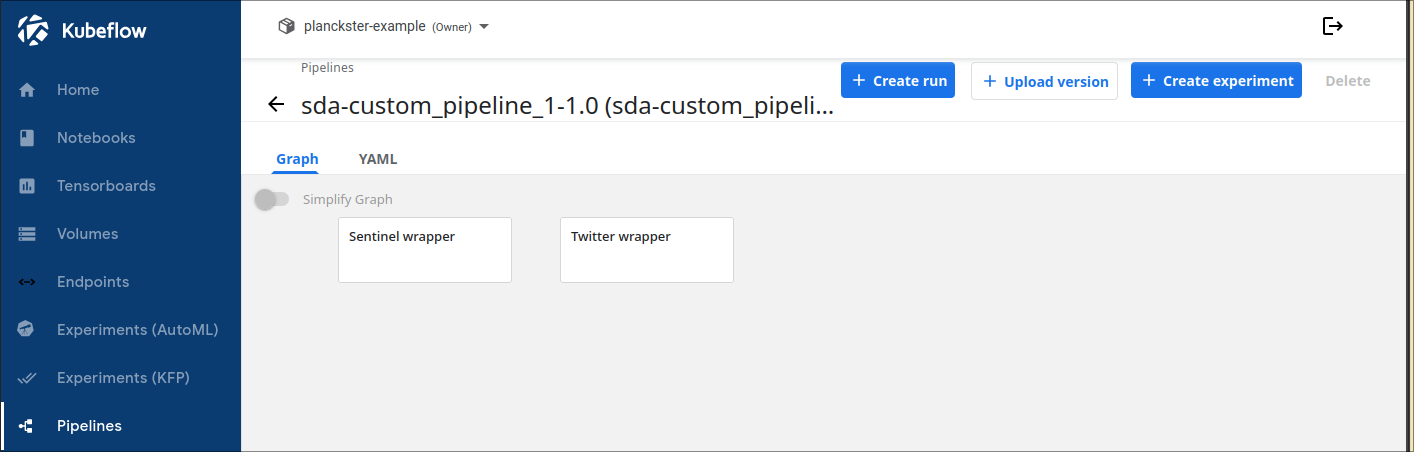The image size is (1414, 452).
Task: Click the Pipelines graph icon
Action: pos(27,426)
